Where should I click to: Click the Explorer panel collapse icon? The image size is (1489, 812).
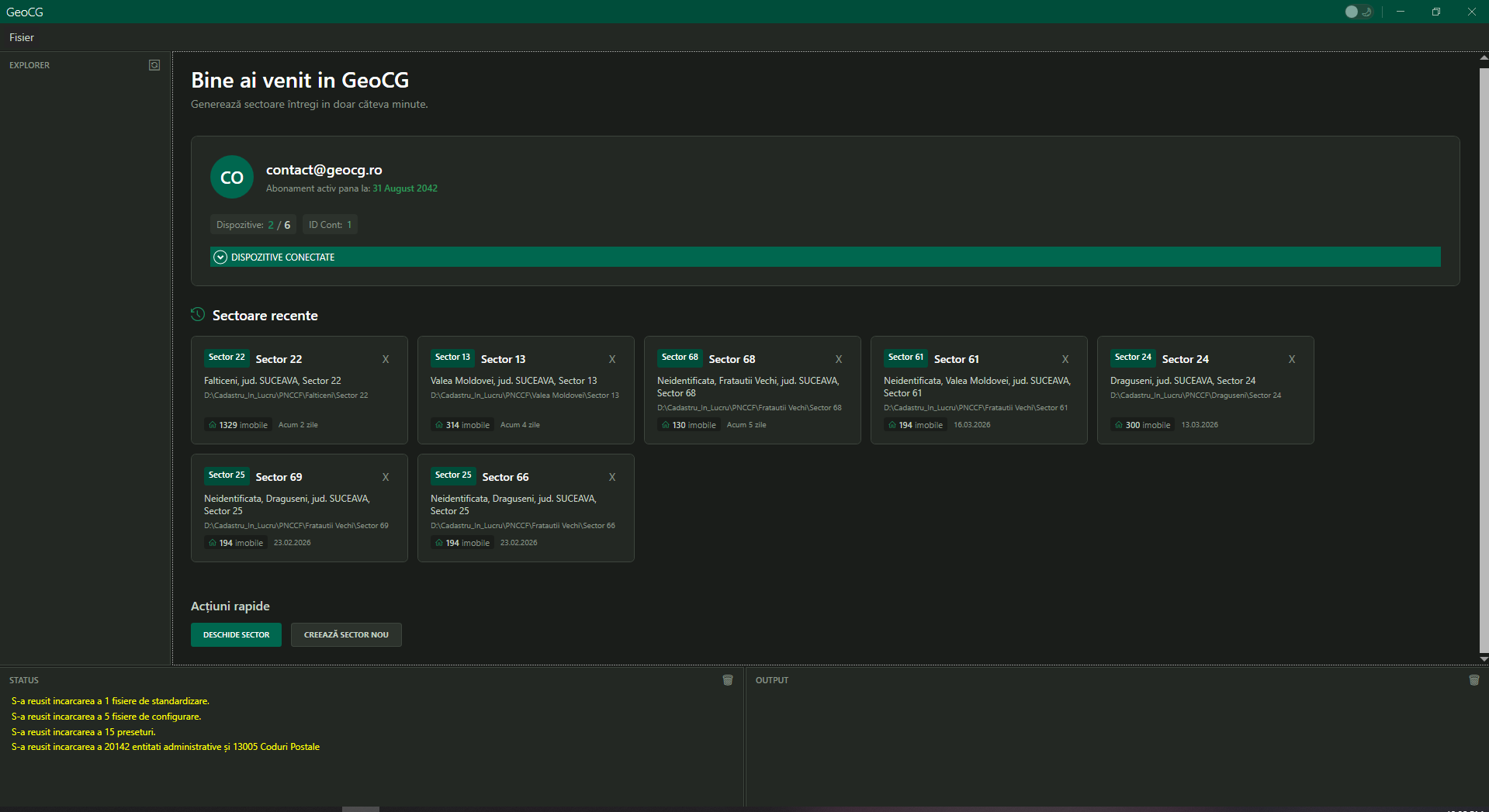tap(154, 65)
